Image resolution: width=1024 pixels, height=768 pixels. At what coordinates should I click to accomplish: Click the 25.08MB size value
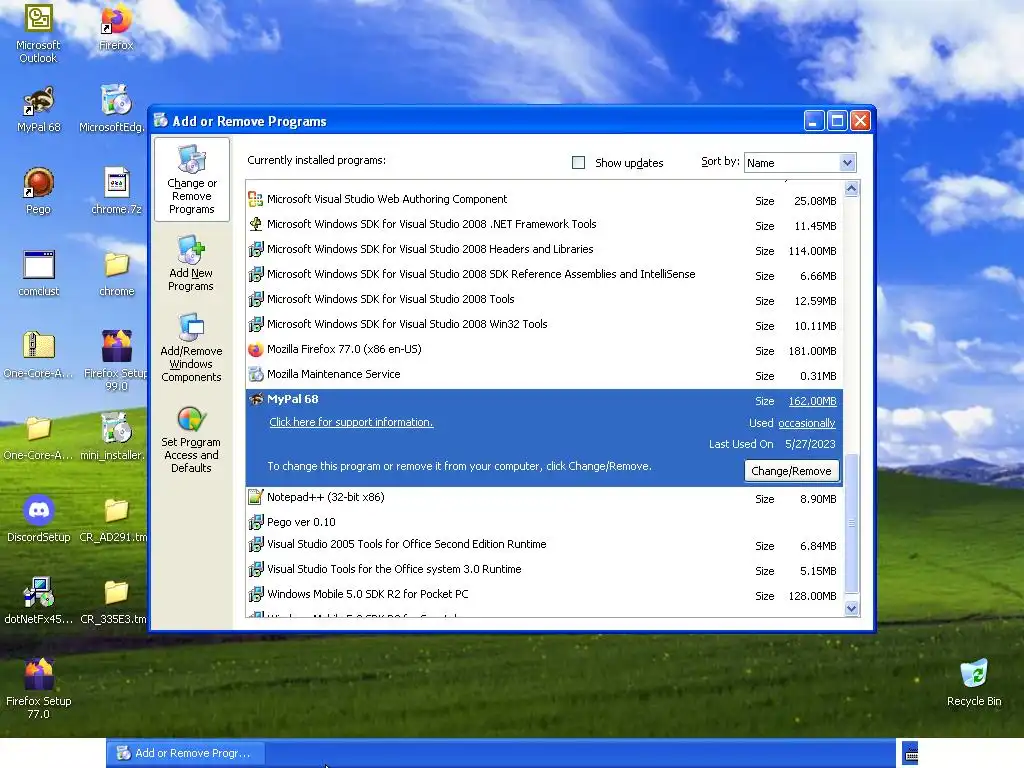(815, 201)
